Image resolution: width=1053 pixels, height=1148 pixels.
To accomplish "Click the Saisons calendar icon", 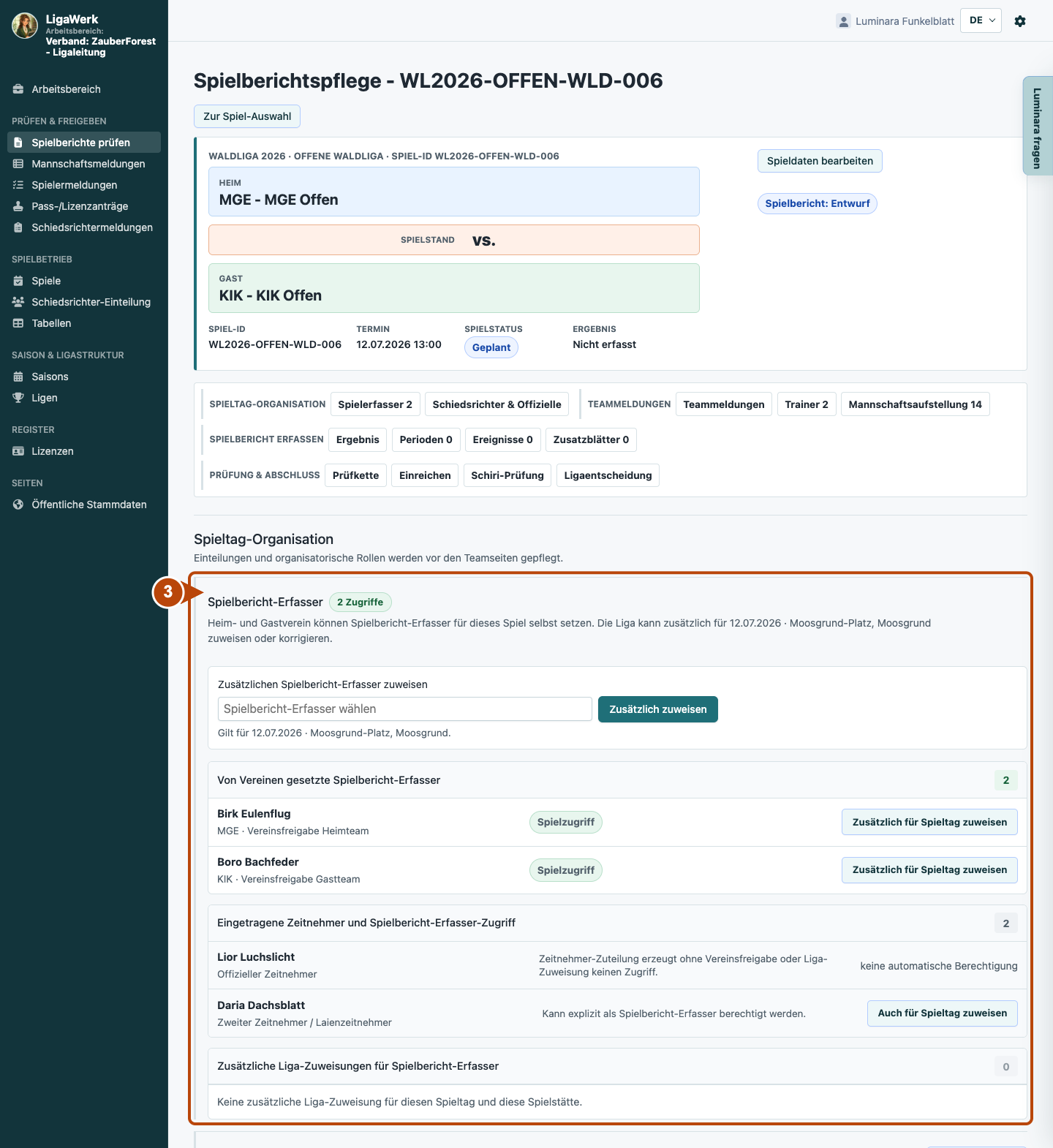I will [x=18, y=377].
